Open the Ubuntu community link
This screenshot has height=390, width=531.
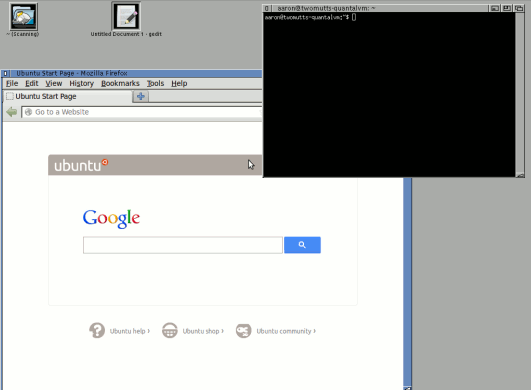pyautogui.click(x=286, y=331)
